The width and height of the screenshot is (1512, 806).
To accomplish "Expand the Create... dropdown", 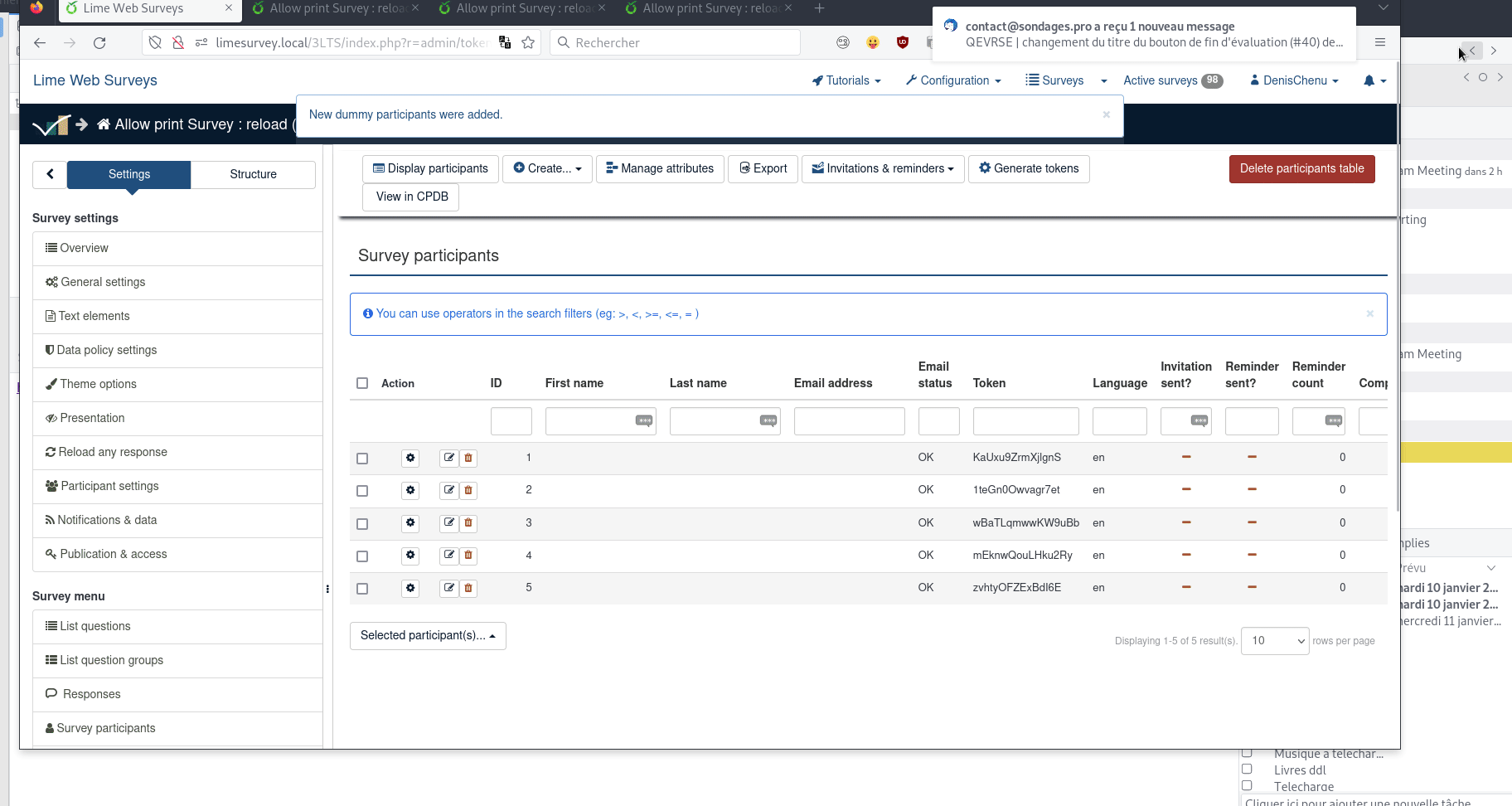I will [547, 168].
